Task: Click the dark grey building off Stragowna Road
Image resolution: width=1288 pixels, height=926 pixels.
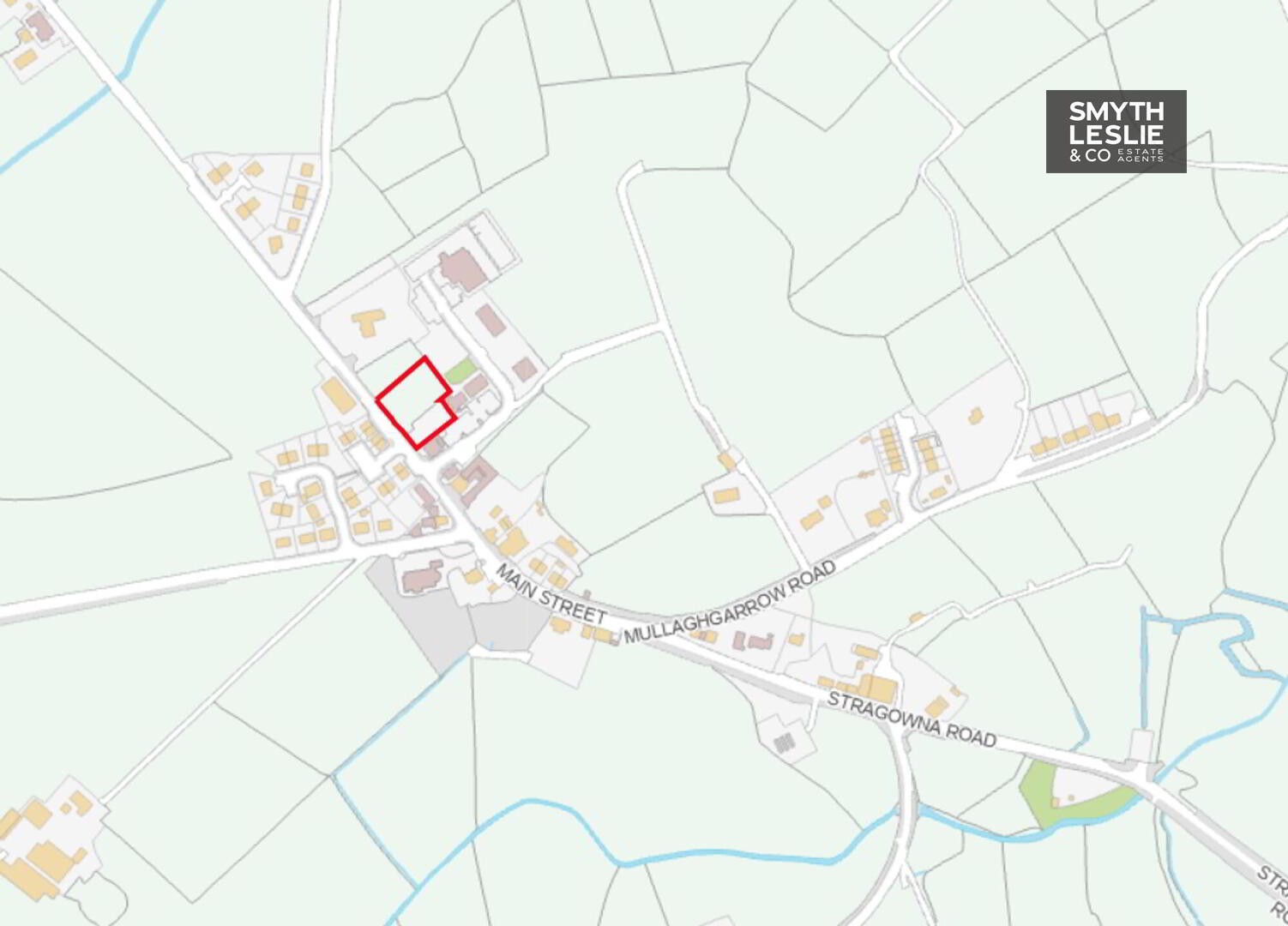Action: [x=785, y=743]
